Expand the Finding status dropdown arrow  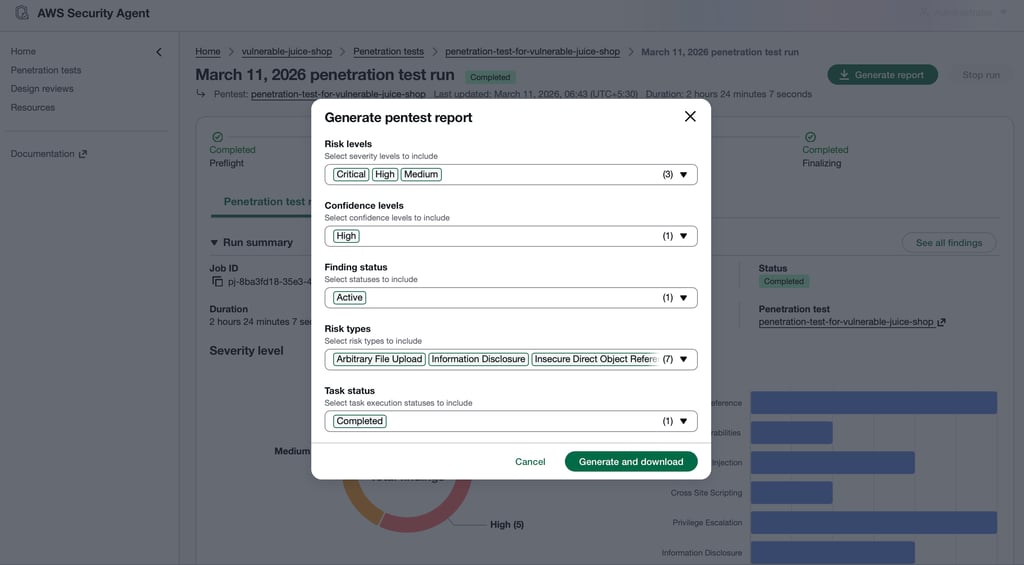(683, 298)
